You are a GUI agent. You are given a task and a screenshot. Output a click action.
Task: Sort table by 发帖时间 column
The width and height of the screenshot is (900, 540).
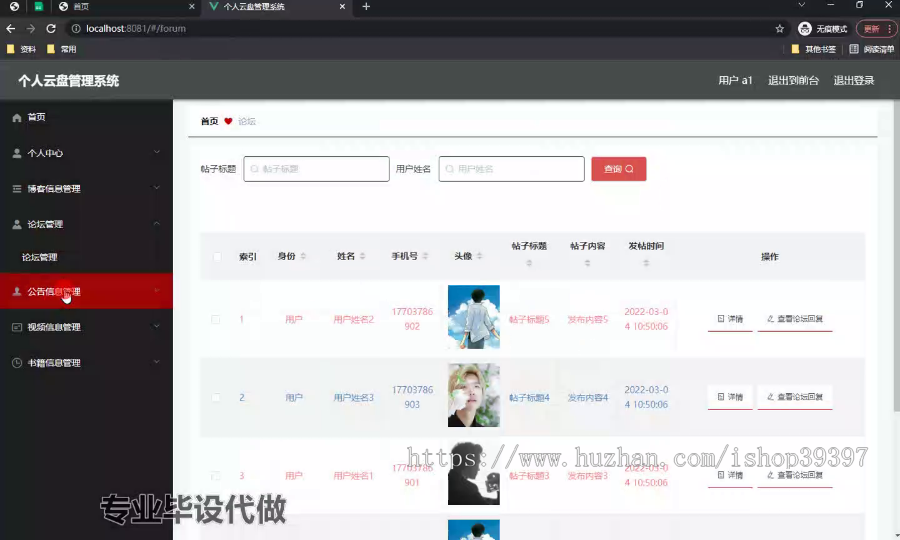click(646, 263)
